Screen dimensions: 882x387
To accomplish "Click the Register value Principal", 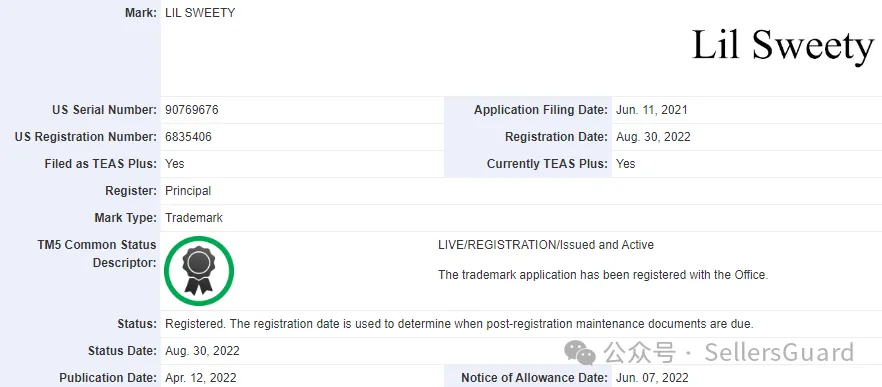I will coord(188,191).
